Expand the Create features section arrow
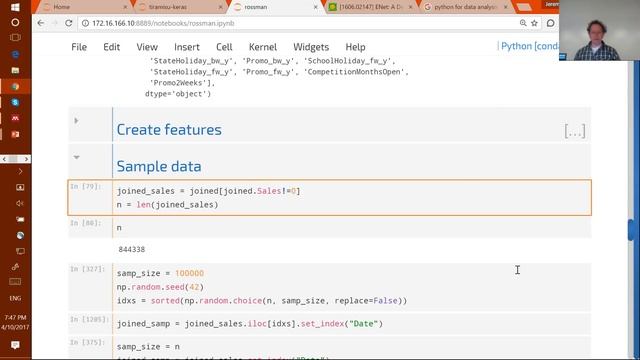 coord(76,120)
